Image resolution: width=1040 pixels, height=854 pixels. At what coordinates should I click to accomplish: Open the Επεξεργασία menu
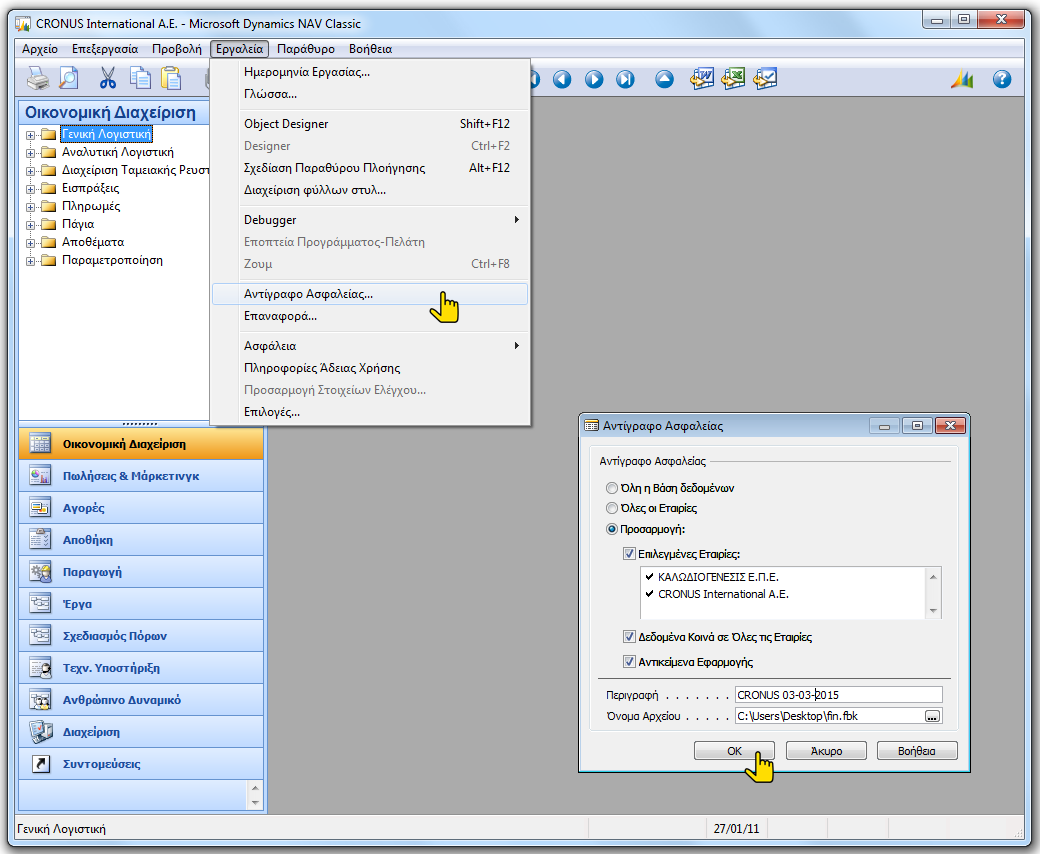105,49
